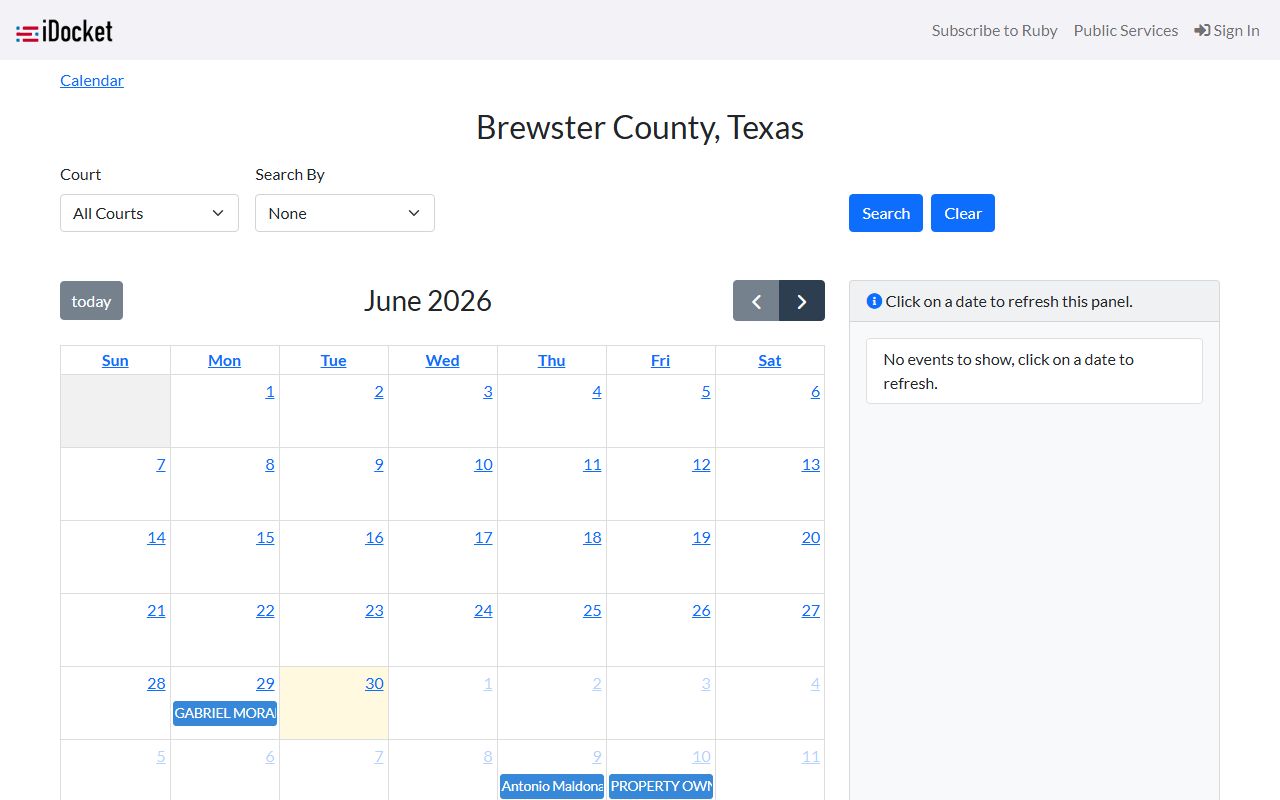Select July 11 in the greyed last row
Viewport: 1280px width, 800px height.
coord(810,756)
